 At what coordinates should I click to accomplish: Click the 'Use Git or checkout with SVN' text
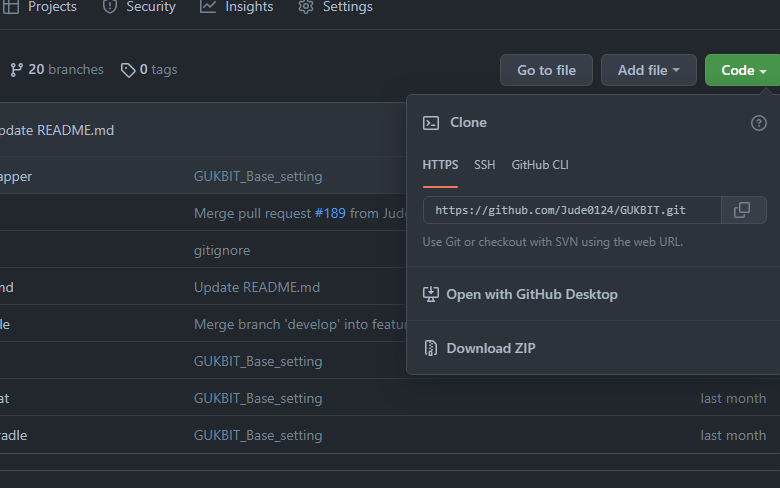tap(553, 242)
